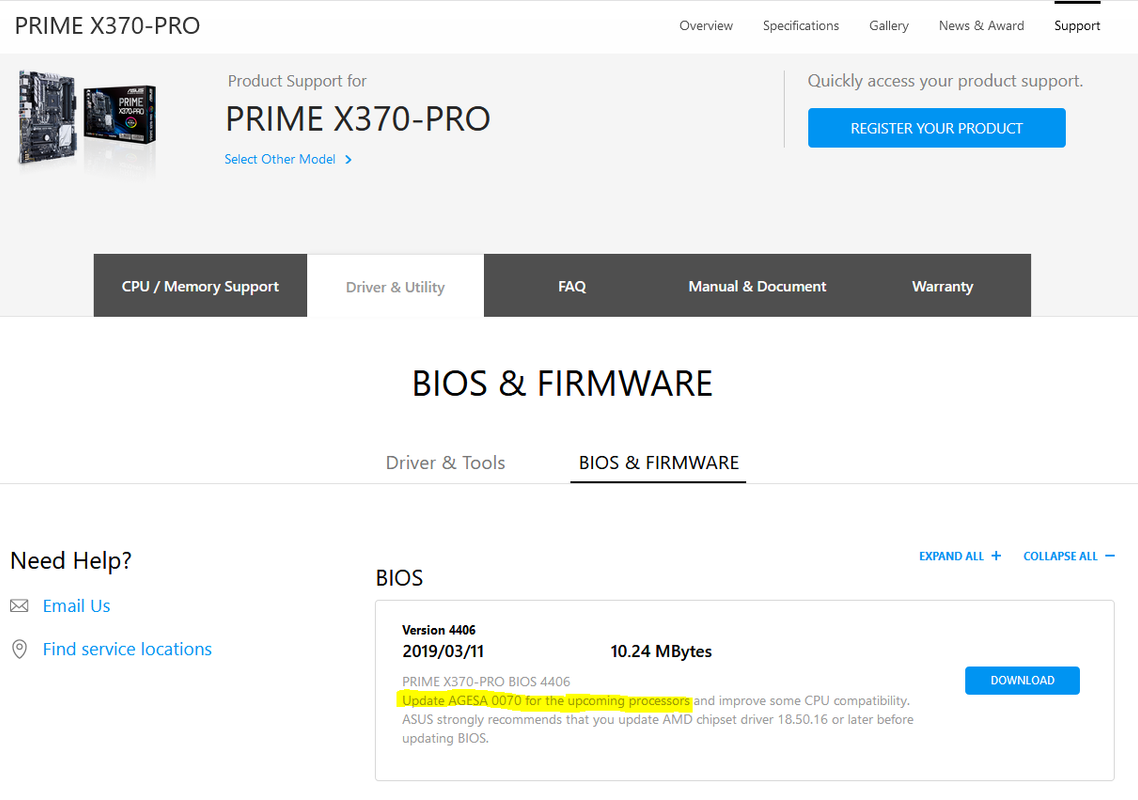
Task: Click Select Other Model link
Action: click(x=279, y=159)
